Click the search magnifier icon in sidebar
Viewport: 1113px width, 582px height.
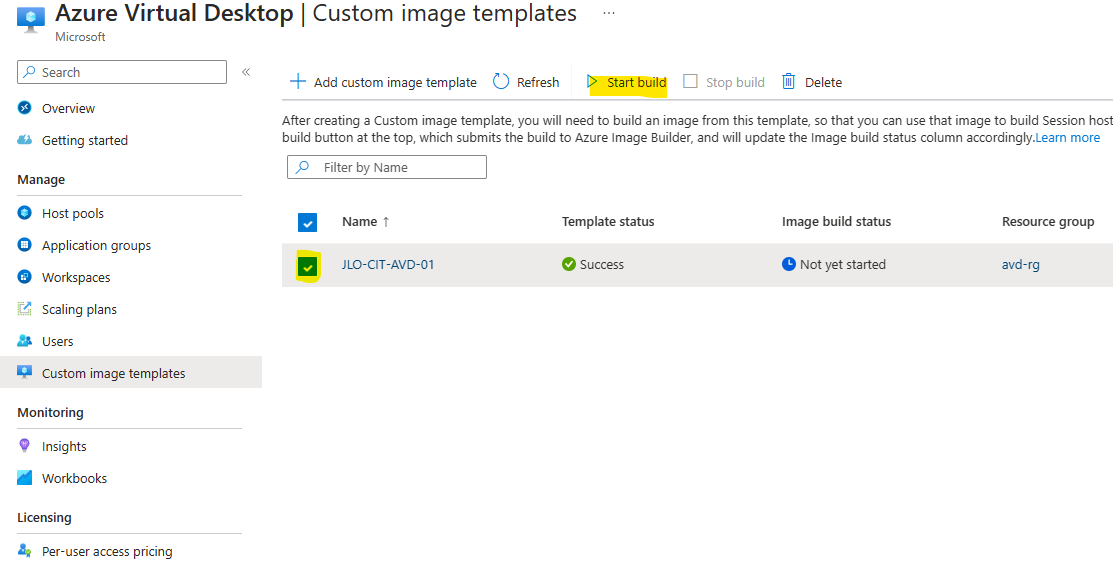click(x=30, y=72)
